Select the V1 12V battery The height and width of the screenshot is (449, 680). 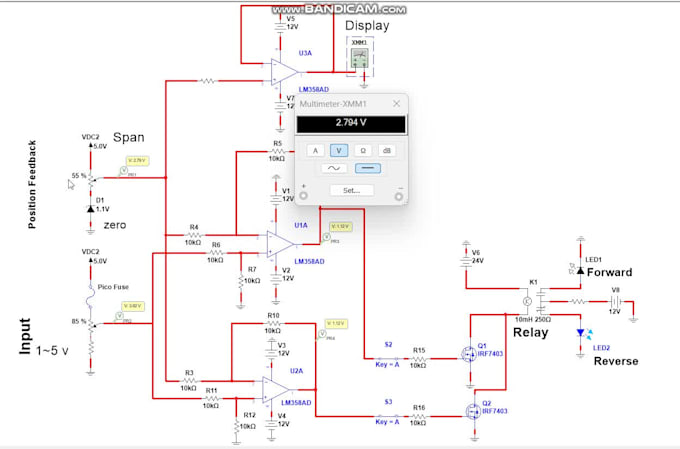pyautogui.click(x=276, y=199)
